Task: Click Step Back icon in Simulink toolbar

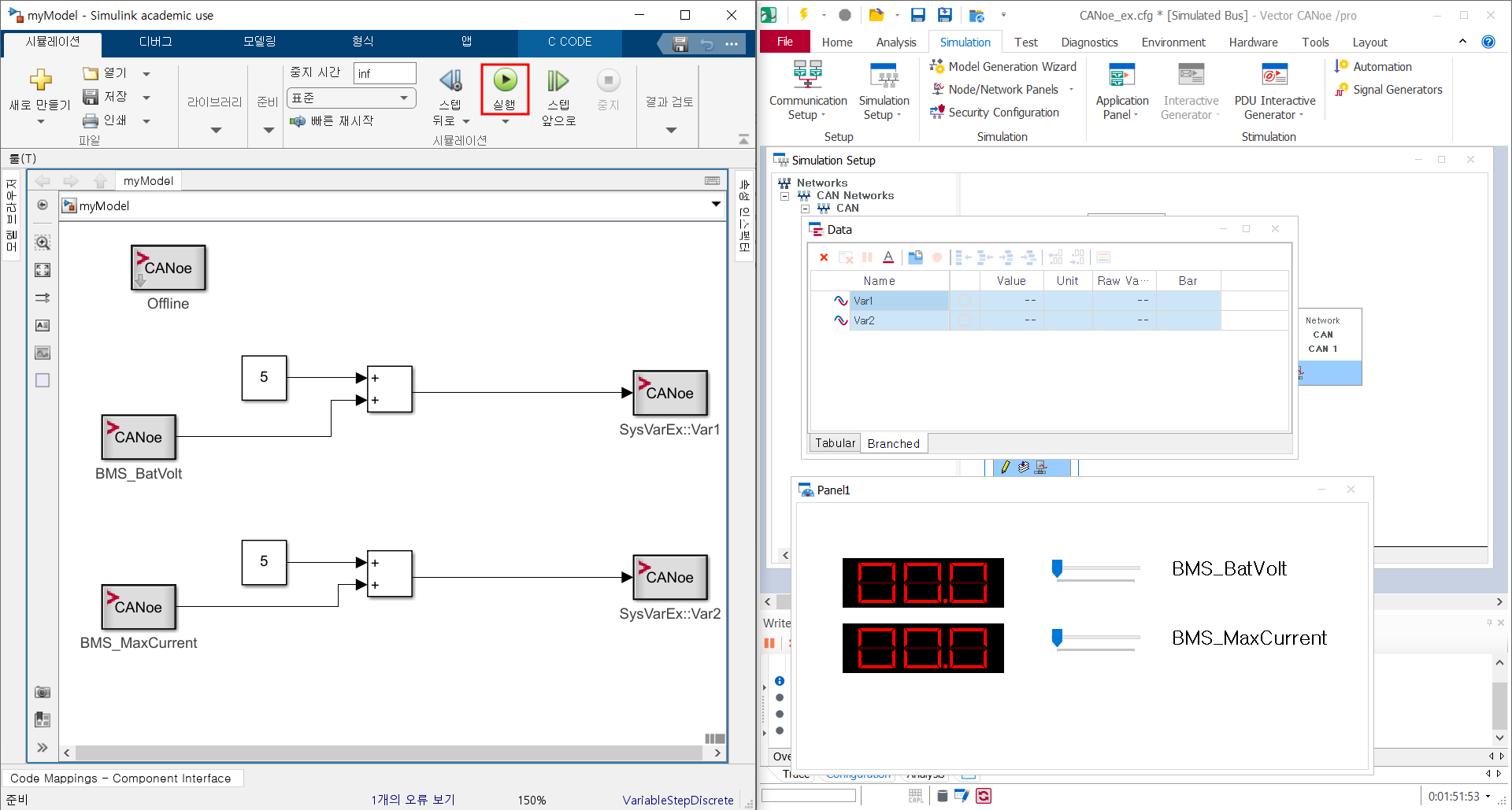Action: (x=450, y=80)
